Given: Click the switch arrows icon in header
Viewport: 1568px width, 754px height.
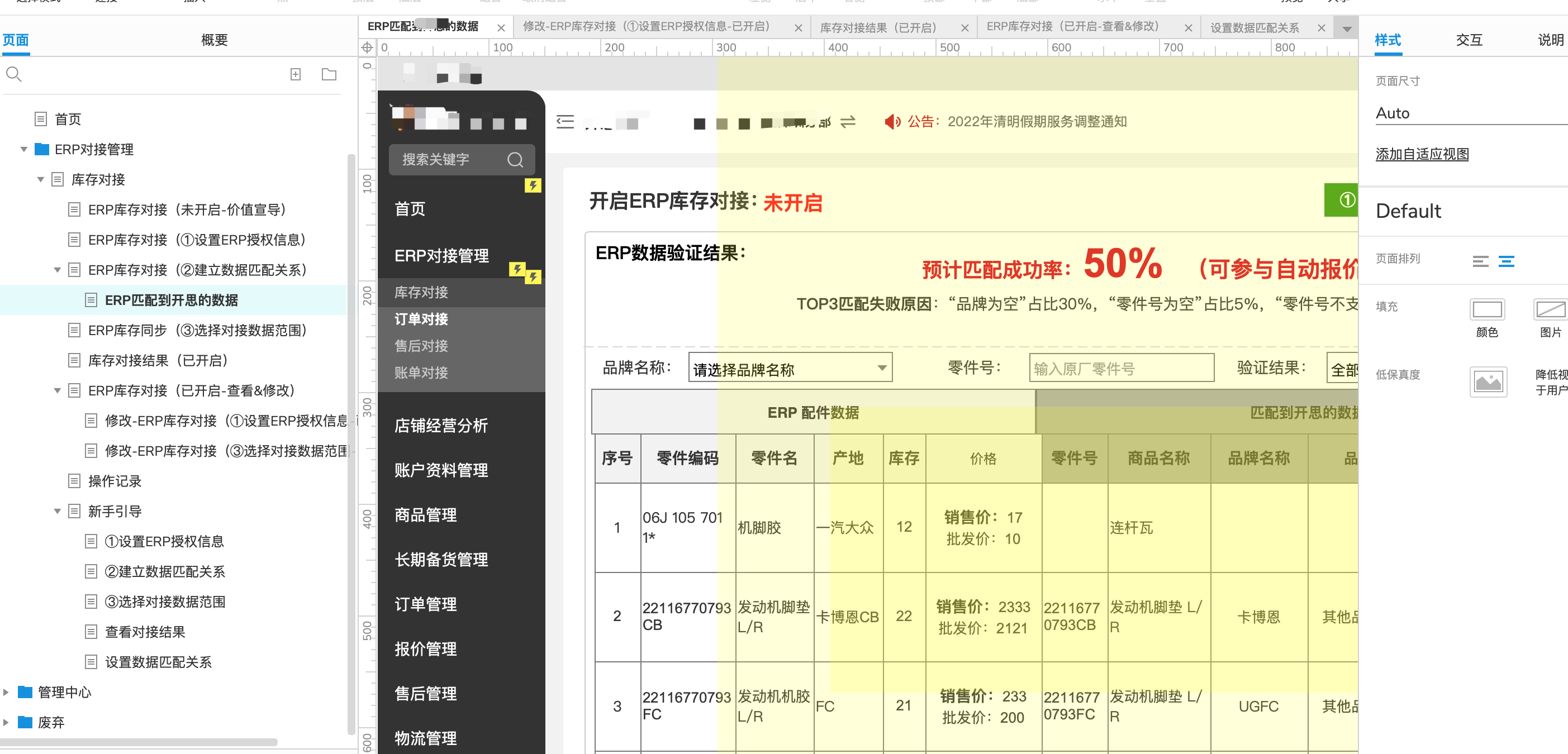Looking at the screenshot, I should click(848, 122).
